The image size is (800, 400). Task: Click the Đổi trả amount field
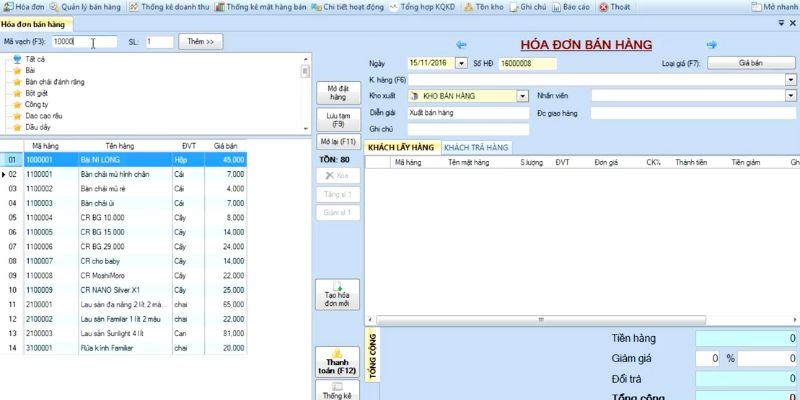click(746, 379)
